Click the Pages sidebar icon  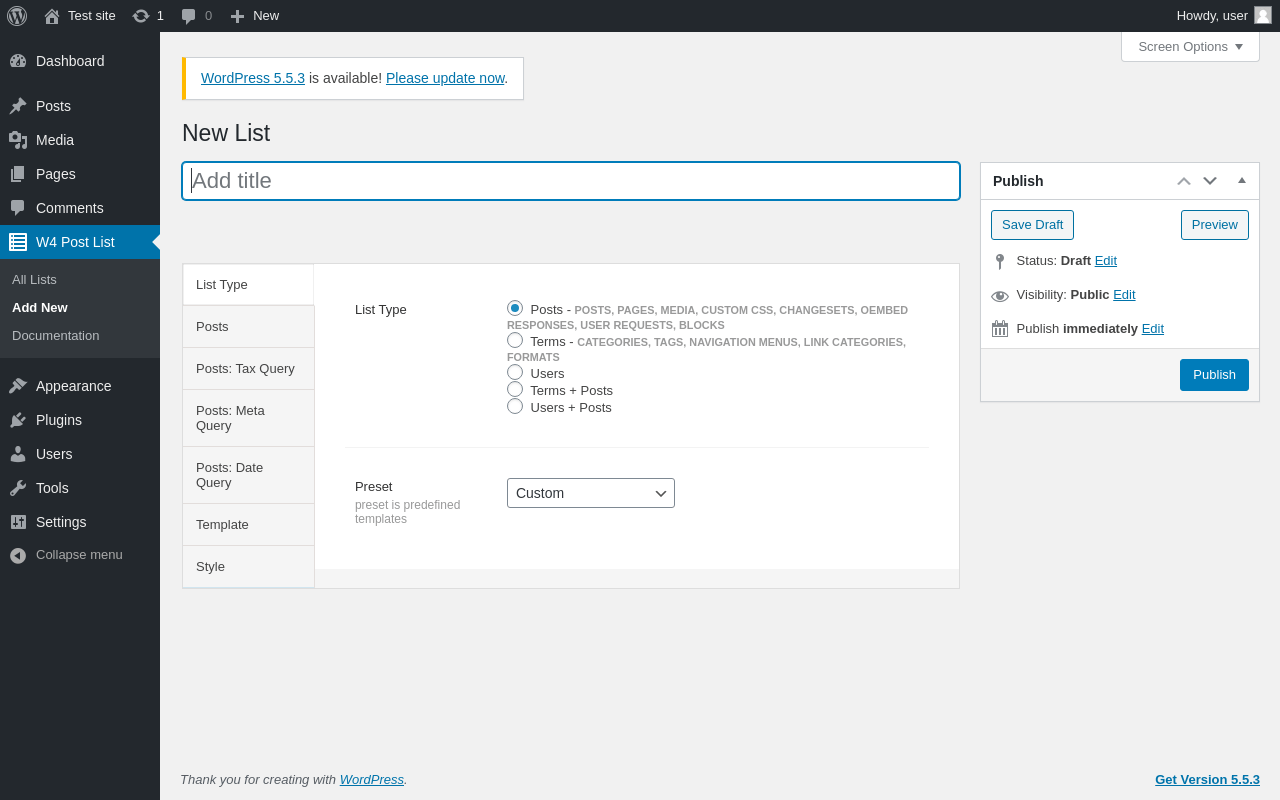(x=18, y=174)
